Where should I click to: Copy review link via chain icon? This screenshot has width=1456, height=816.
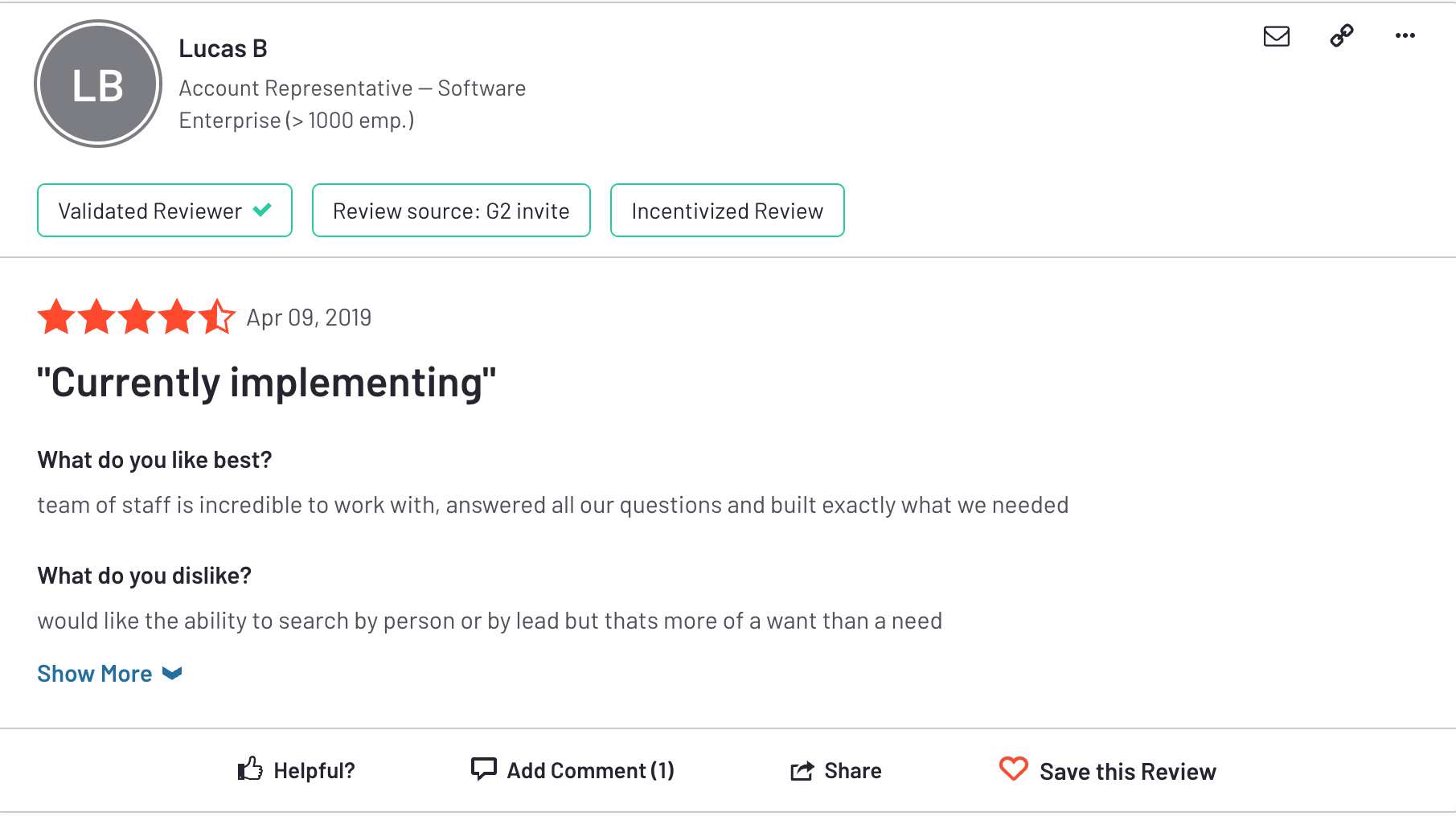click(1341, 36)
